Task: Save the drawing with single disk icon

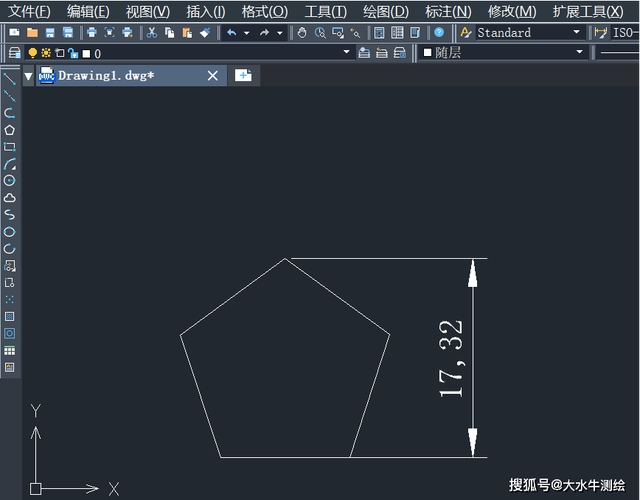Action: click(50, 32)
